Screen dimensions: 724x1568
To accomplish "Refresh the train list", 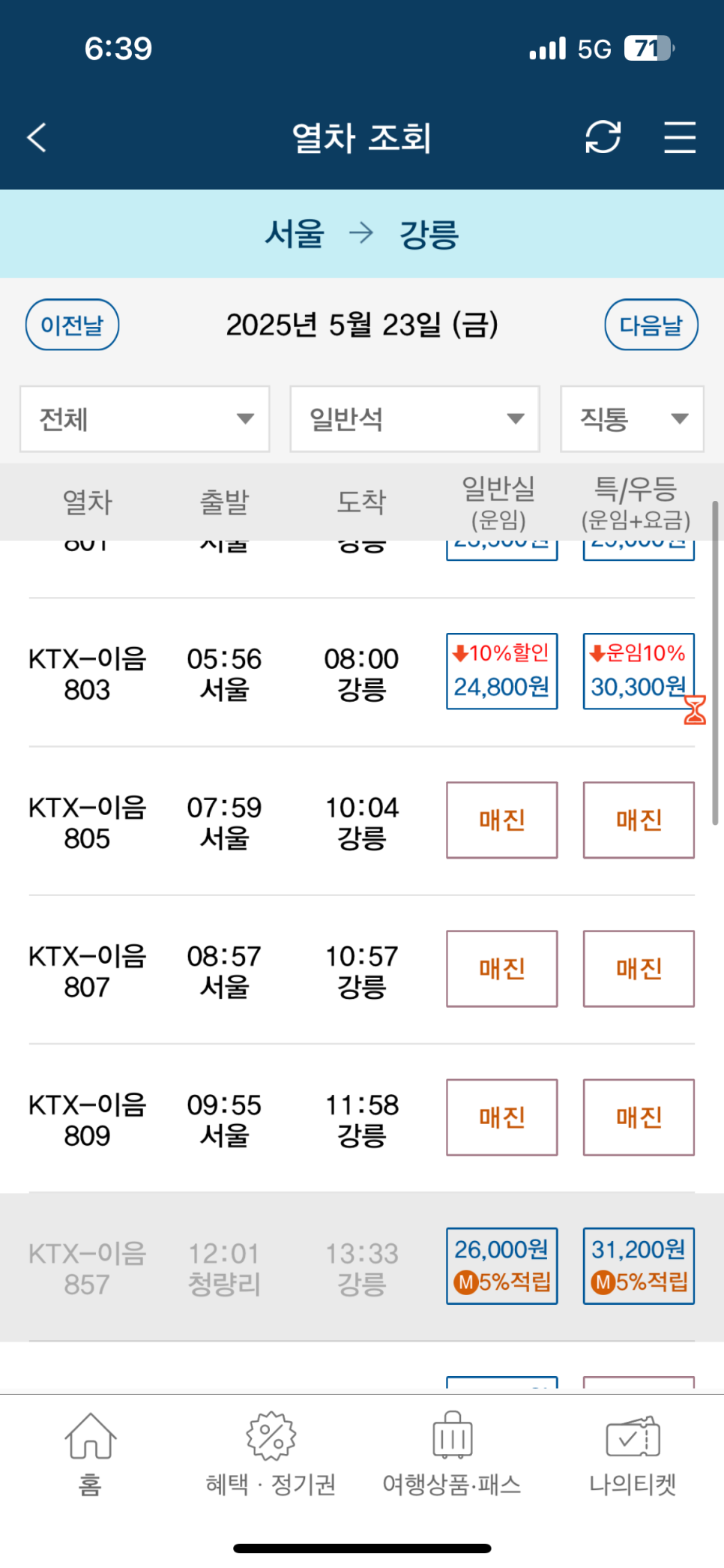I will [603, 137].
